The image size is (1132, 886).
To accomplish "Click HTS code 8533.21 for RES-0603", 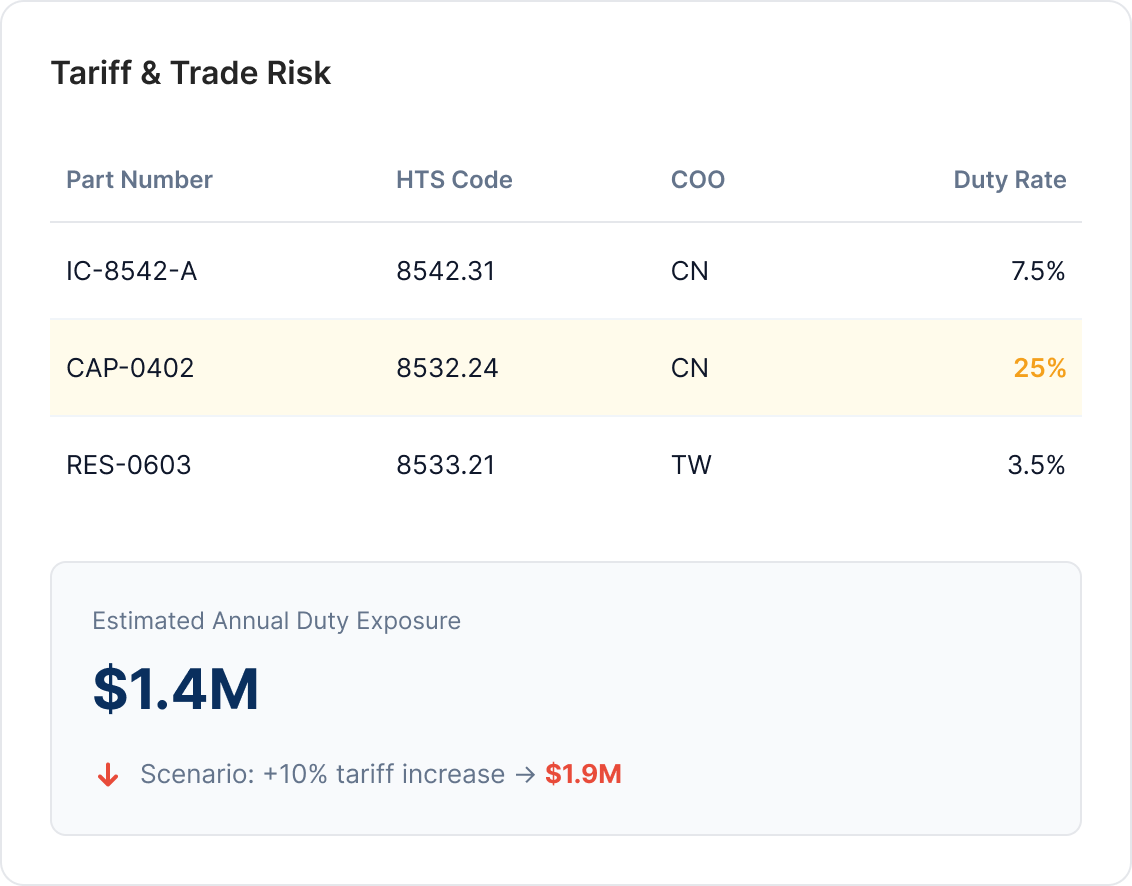I will click(x=445, y=465).
